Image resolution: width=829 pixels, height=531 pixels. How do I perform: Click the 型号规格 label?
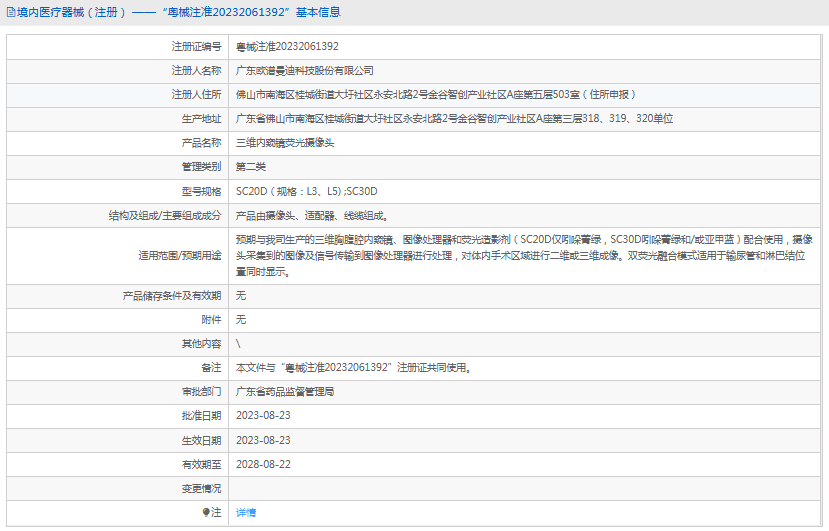[x=201, y=191]
